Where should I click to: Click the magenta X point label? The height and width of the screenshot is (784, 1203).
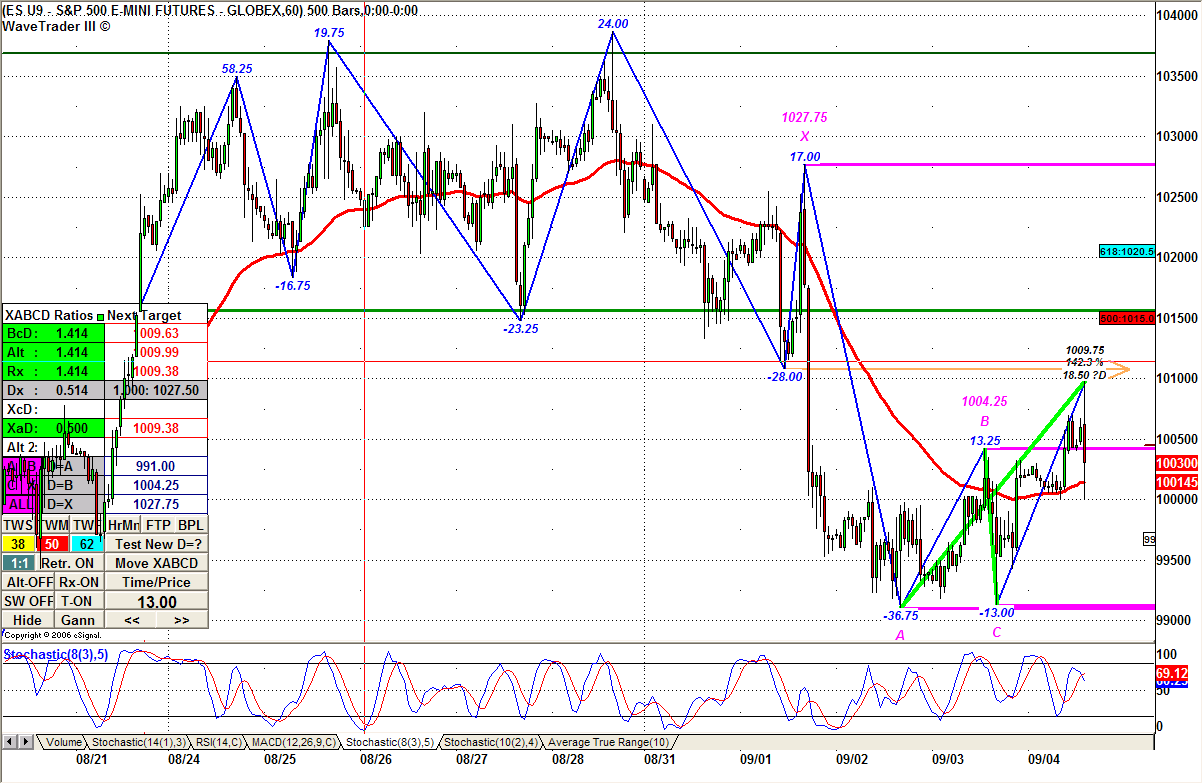804,136
